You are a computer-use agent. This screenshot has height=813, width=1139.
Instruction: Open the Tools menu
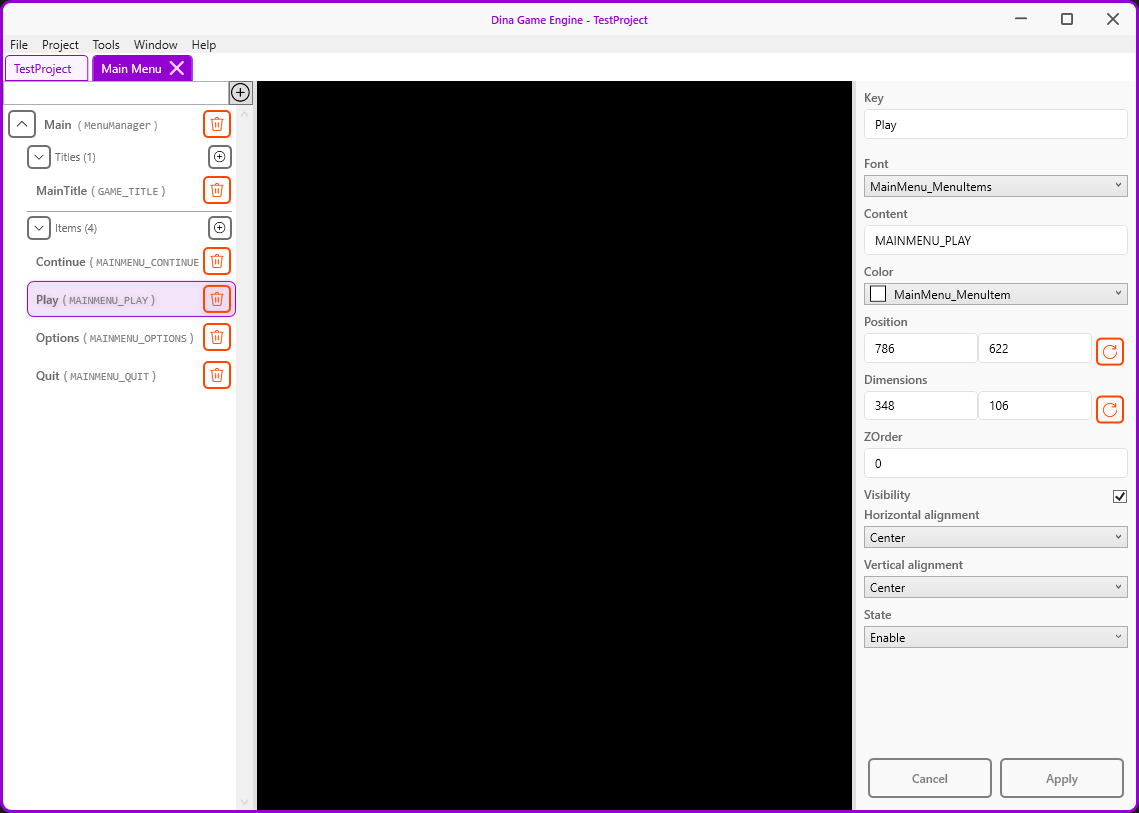(x=106, y=44)
